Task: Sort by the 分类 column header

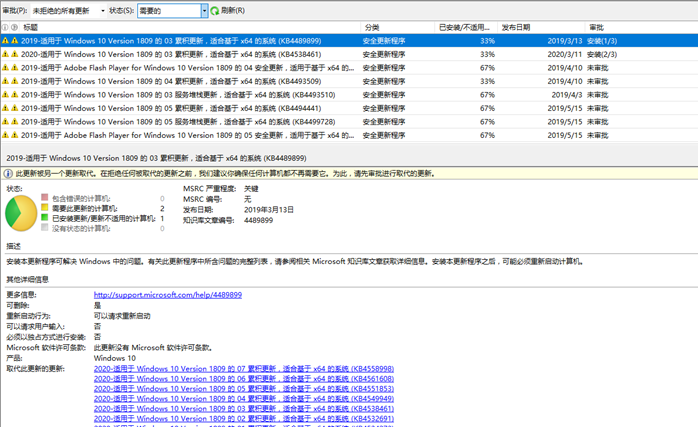Action: (372, 27)
